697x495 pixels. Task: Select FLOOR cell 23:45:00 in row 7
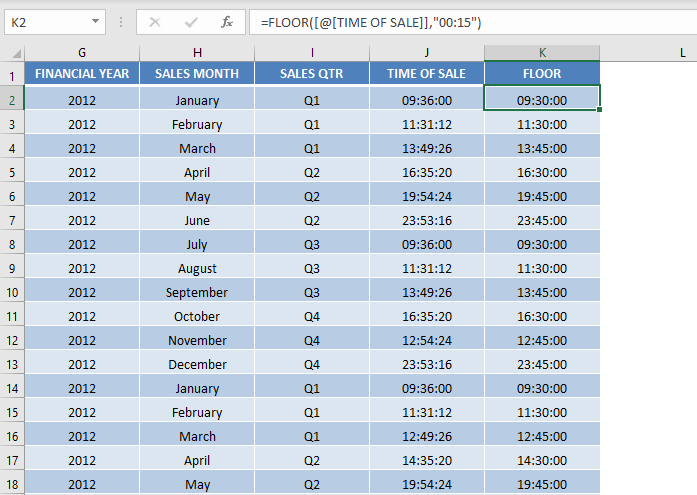(542, 218)
